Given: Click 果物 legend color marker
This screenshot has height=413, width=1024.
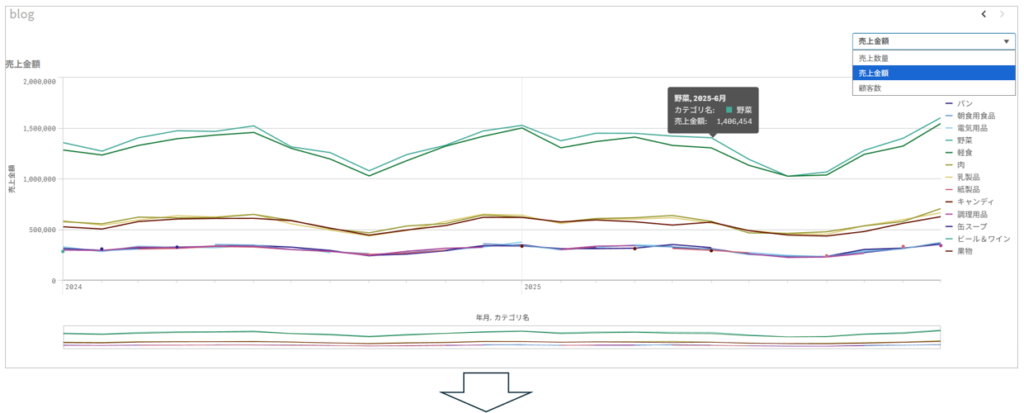Looking at the screenshot, I should [949, 251].
